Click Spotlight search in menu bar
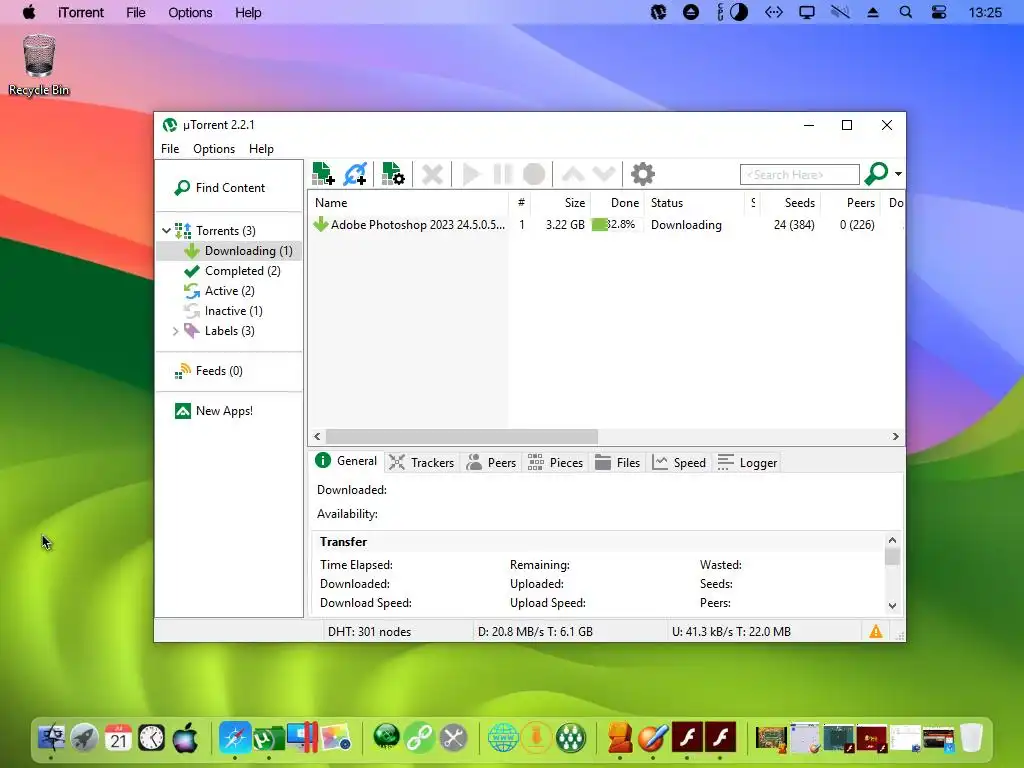This screenshot has width=1024, height=768. click(x=905, y=12)
